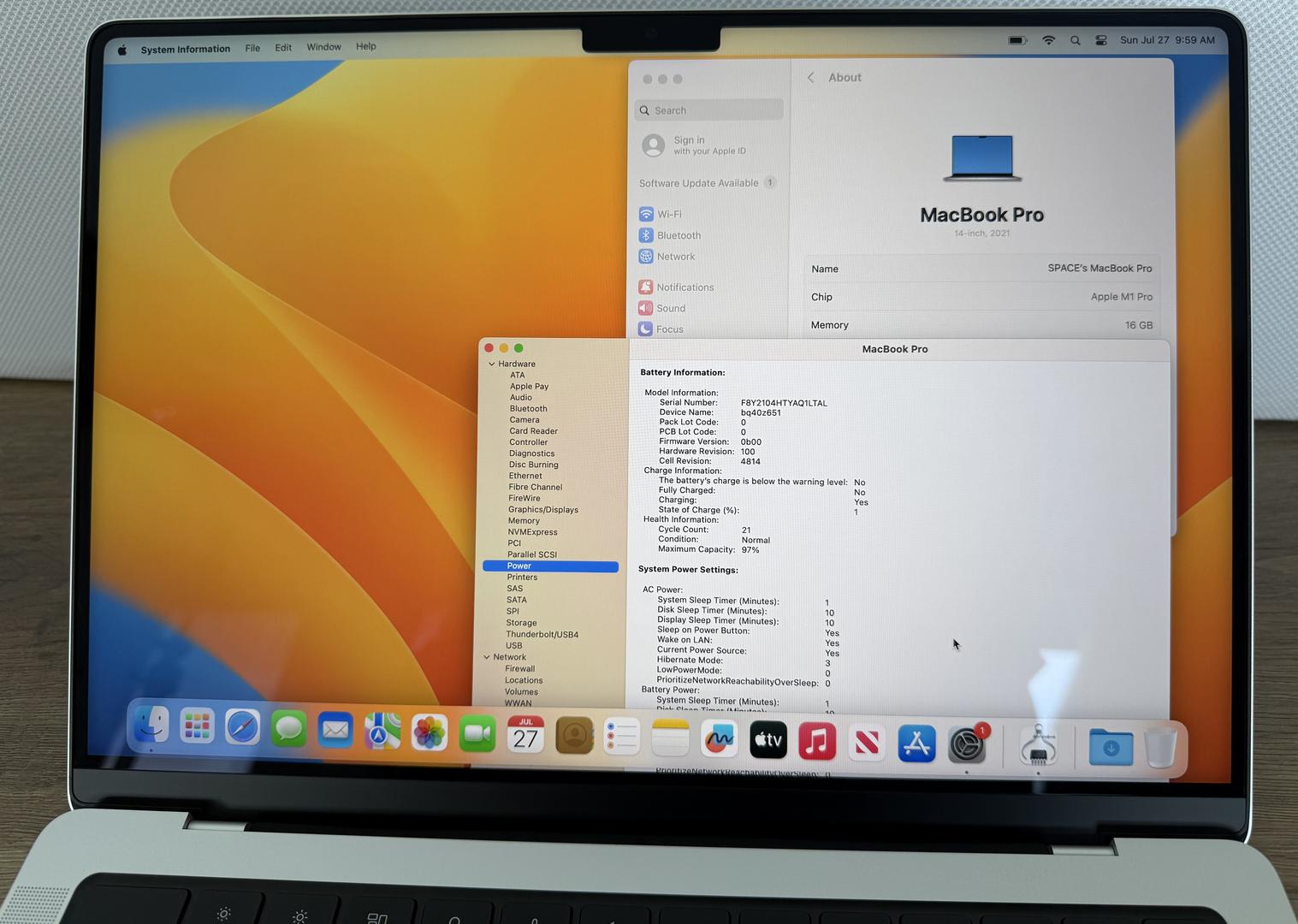Open Photos from the Dock
The image size is (1298, 924).
(430, 732)
